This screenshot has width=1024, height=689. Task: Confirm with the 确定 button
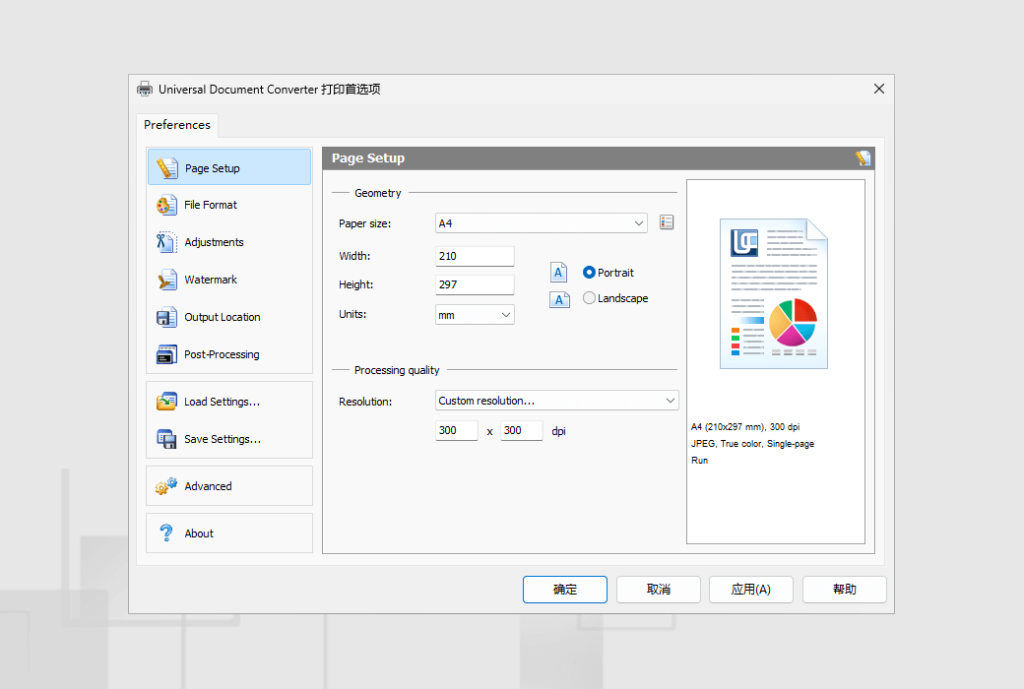(x=565, y=589)
